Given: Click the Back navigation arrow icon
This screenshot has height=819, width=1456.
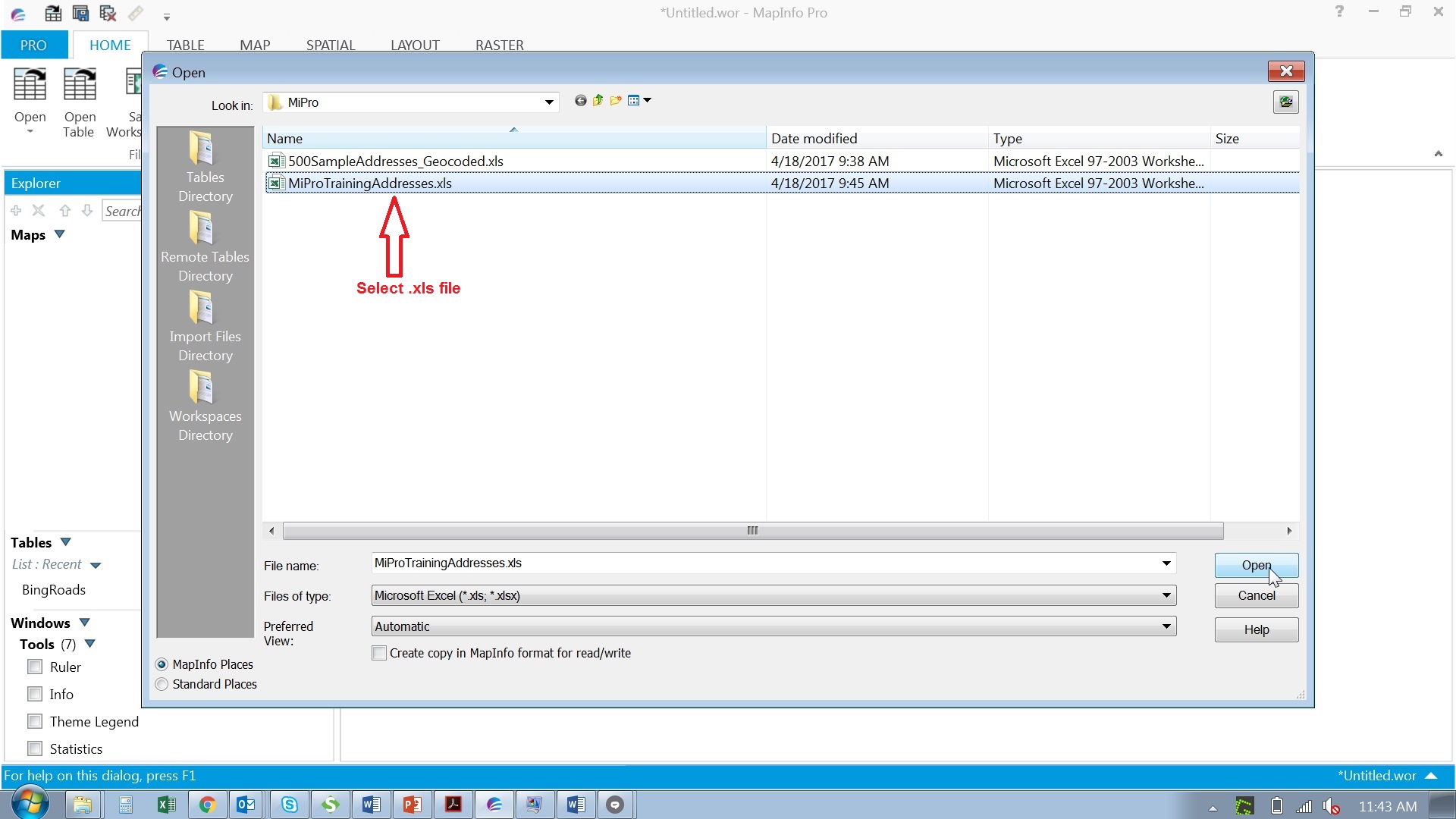Looking at the screenshot, I should click(580, 101).
